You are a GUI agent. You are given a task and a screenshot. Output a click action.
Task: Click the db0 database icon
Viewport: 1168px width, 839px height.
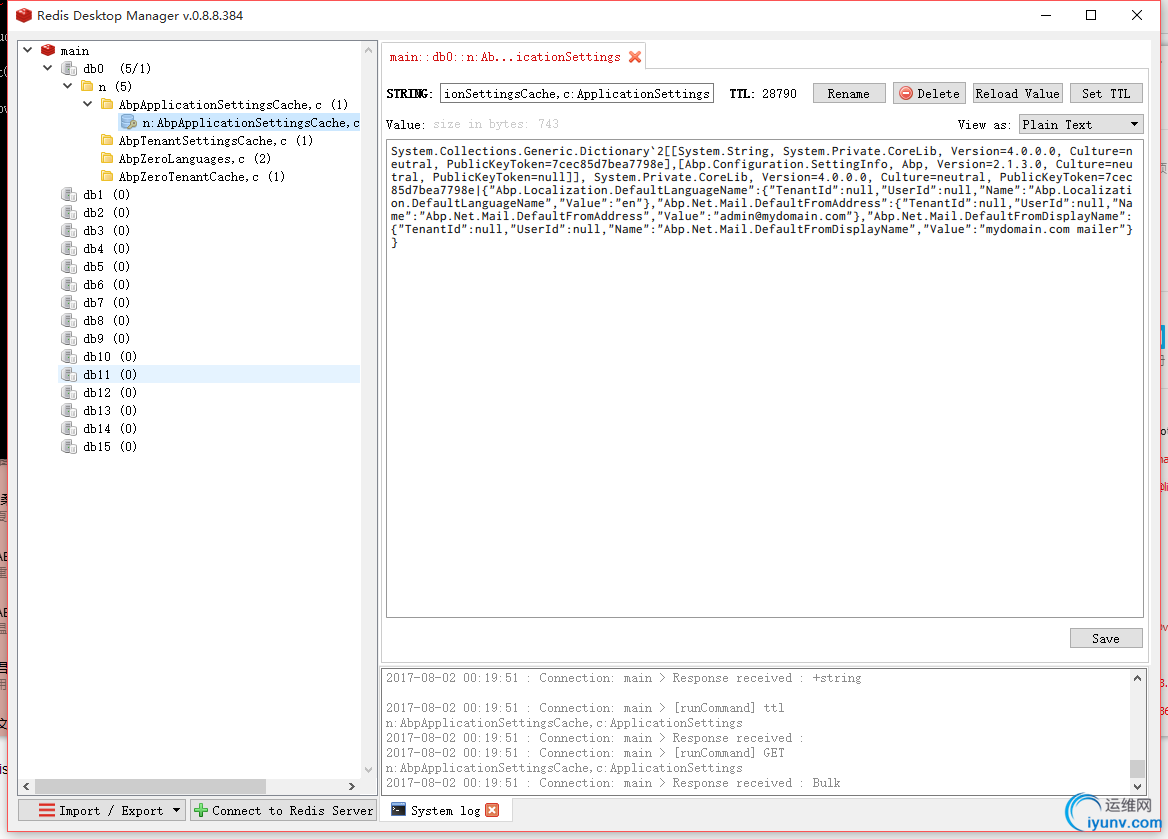point(69,69)
